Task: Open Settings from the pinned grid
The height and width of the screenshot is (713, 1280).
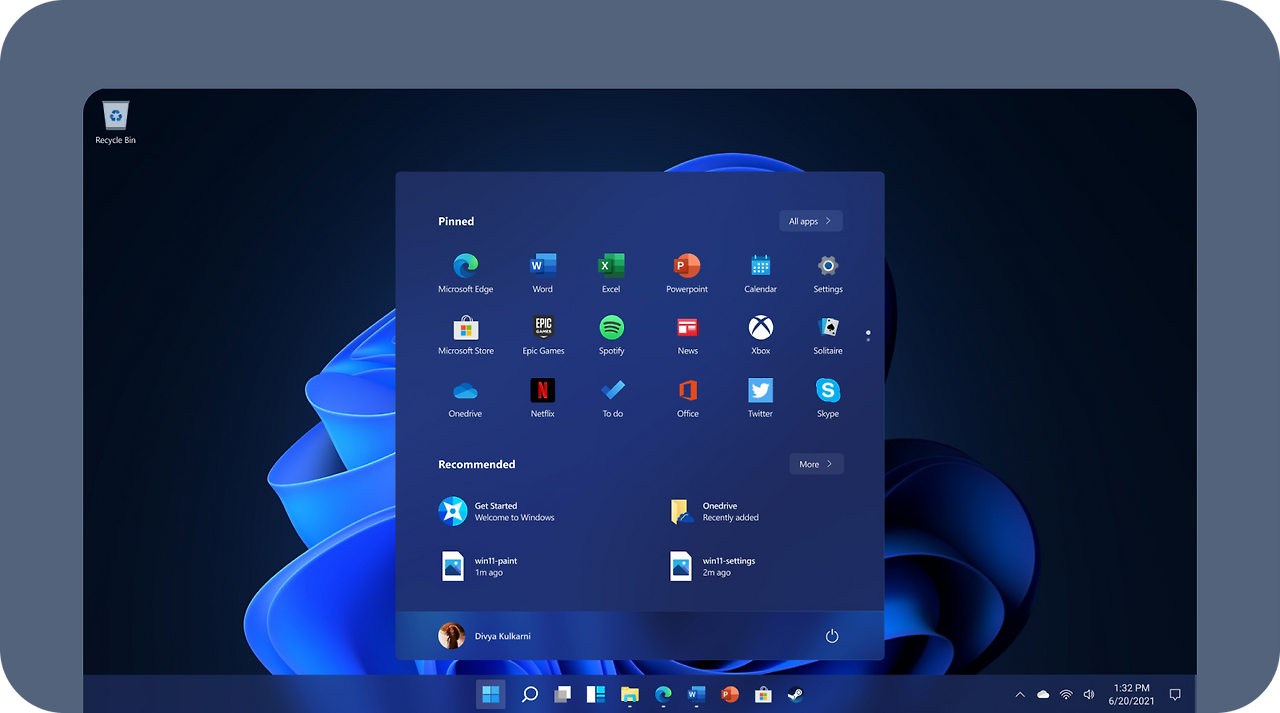Action: 828,273
